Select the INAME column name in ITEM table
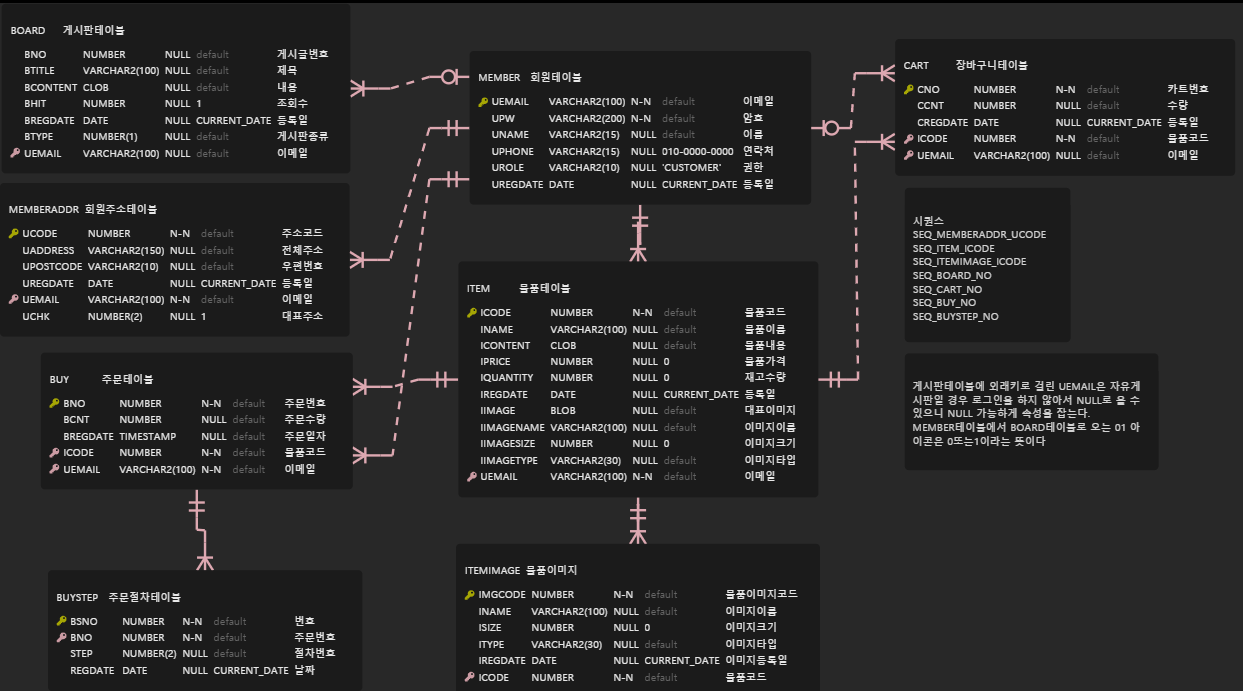This screenshot has height=691, width=1243. [497, 329]
